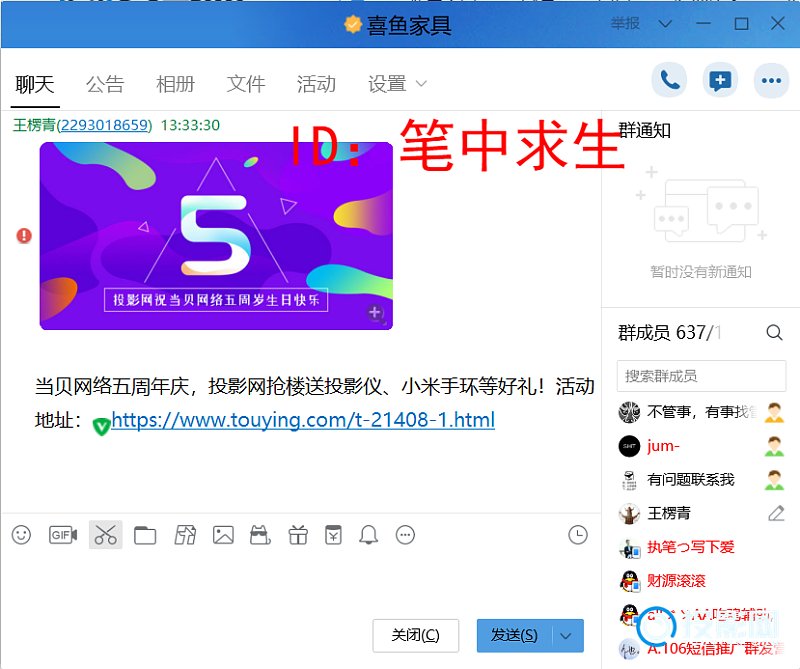The width and height of the screenshot is (800, 669).
Task: Select member jum- in member list
Action: [x=701, y=446]
